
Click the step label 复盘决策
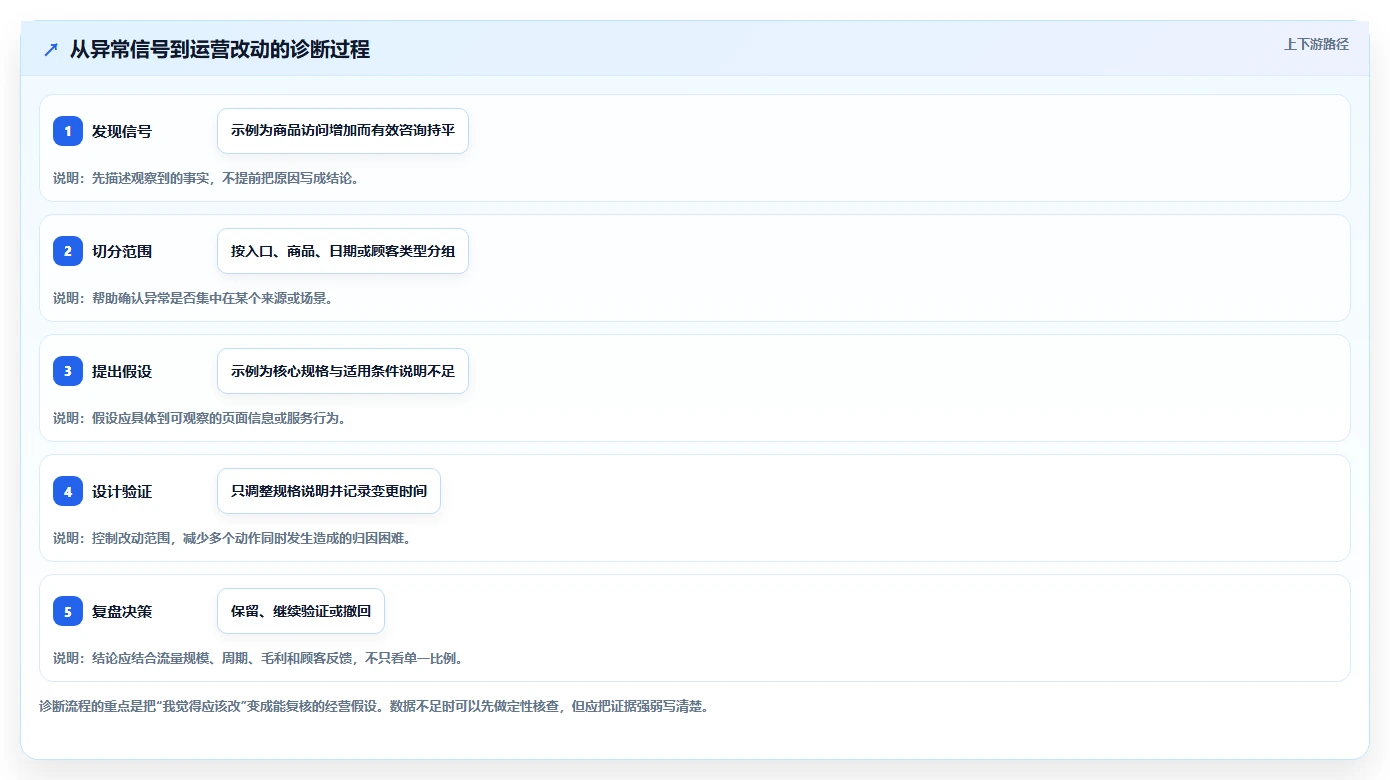122,612
